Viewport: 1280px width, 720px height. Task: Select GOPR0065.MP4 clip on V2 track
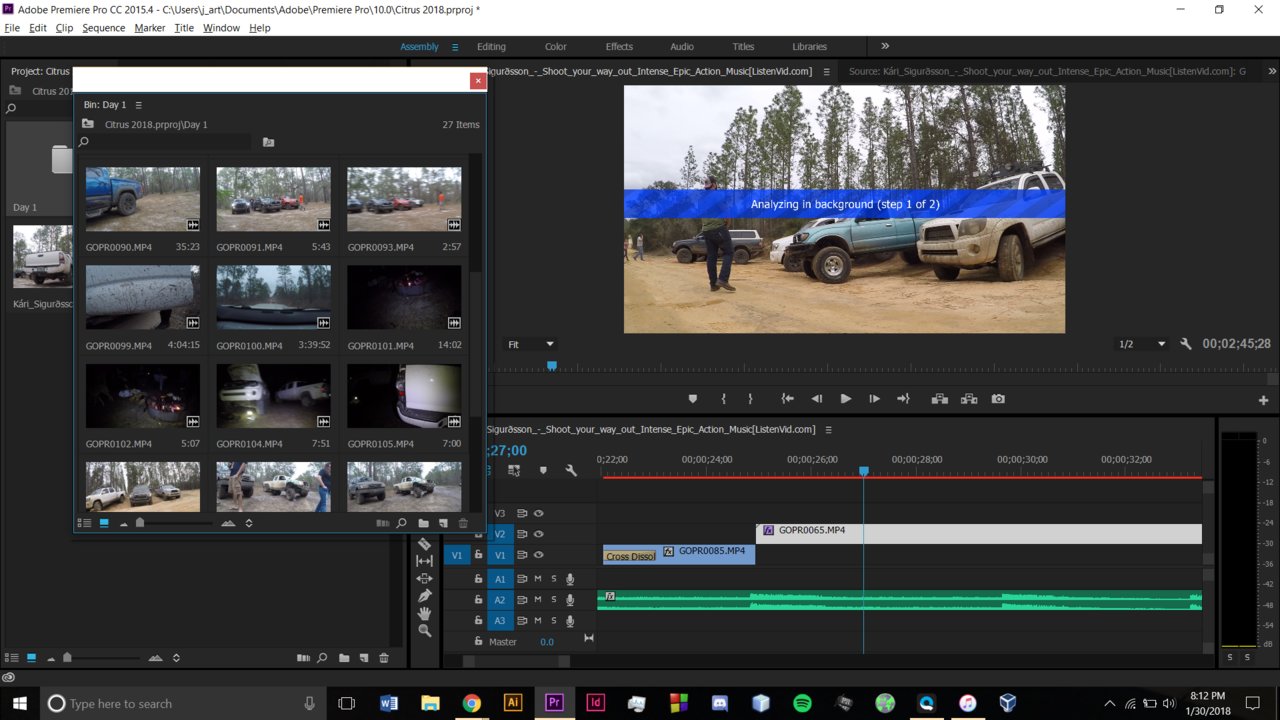(x=979, y=534)
